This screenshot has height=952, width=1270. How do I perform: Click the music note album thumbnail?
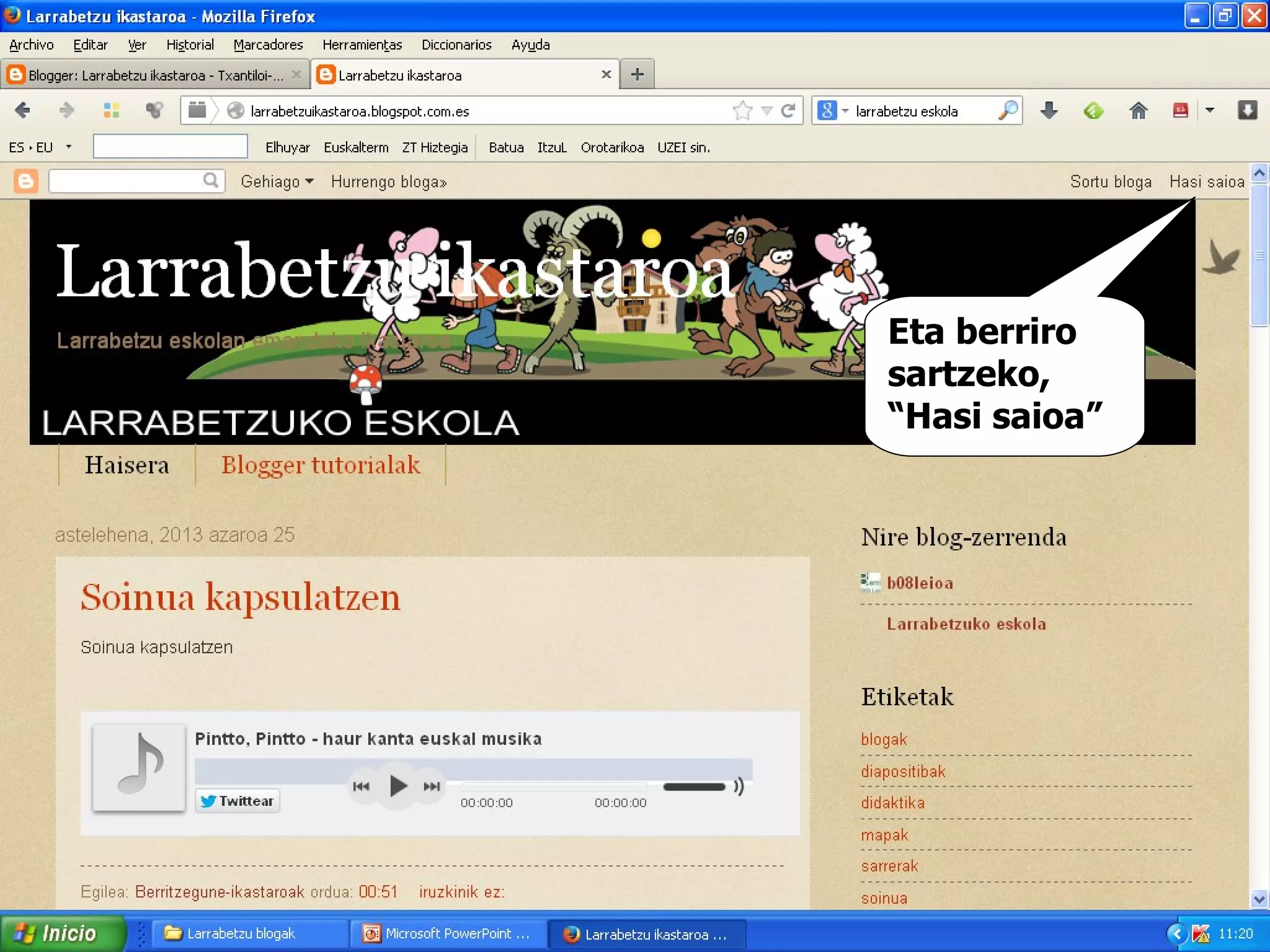click(x=139, y=767)
